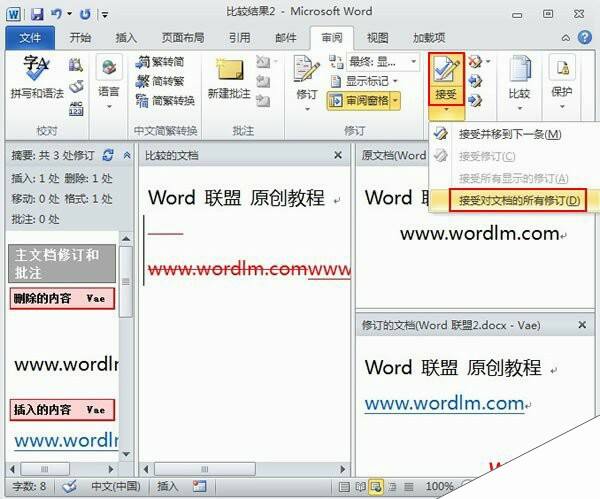
Task: Select 接受并移到下一条(M) menu item
Action: [x=514, y=134]
